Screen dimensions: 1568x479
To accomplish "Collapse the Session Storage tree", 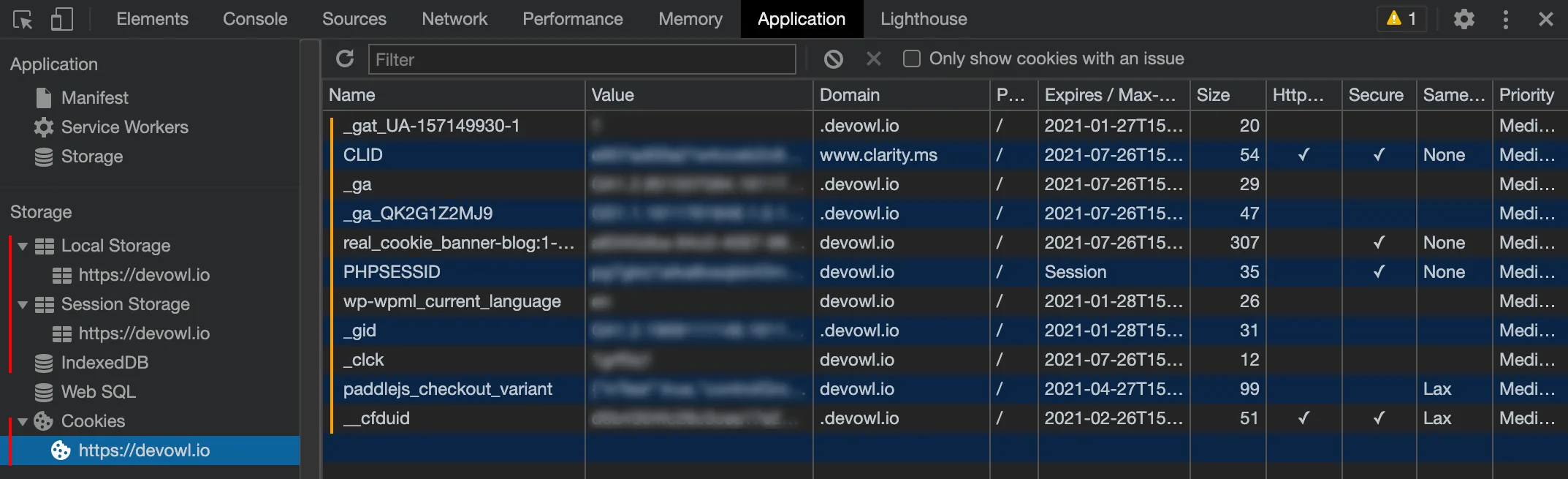I will click(x=23, y=305).
